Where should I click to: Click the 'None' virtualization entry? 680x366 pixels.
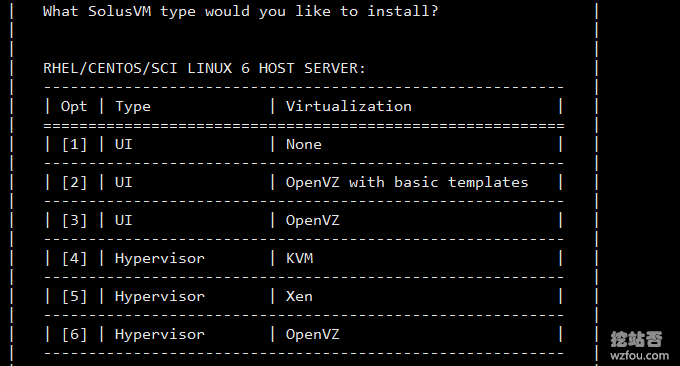pyautogui.click(x=304, y=144)
